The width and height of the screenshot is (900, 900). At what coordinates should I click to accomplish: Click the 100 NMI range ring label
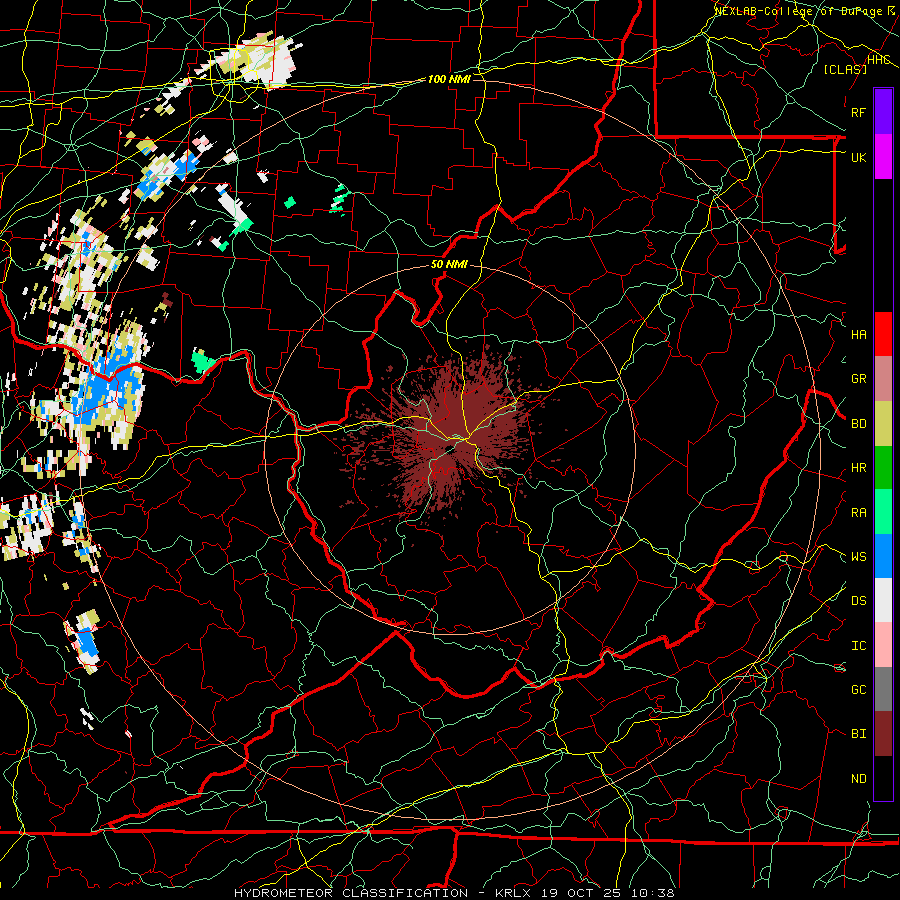(x=449, y=79)
